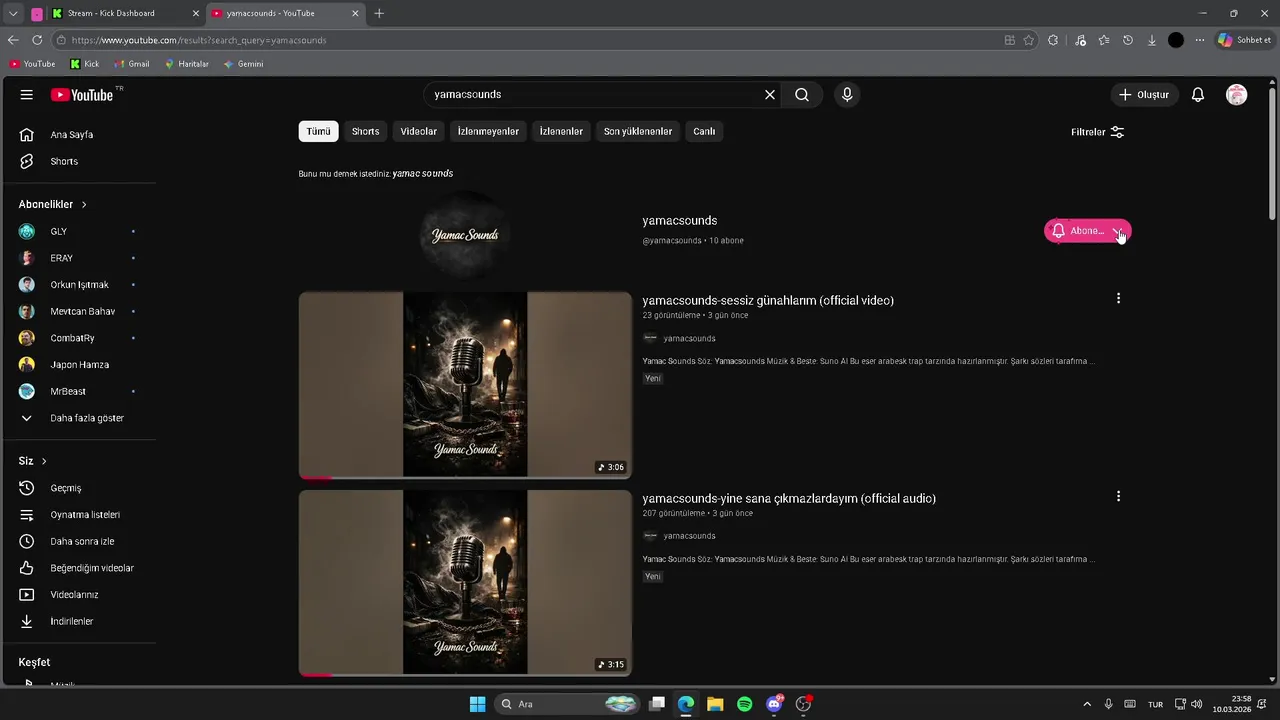Click the magnifier search button
1280x720 pixels.
point(802,95)
